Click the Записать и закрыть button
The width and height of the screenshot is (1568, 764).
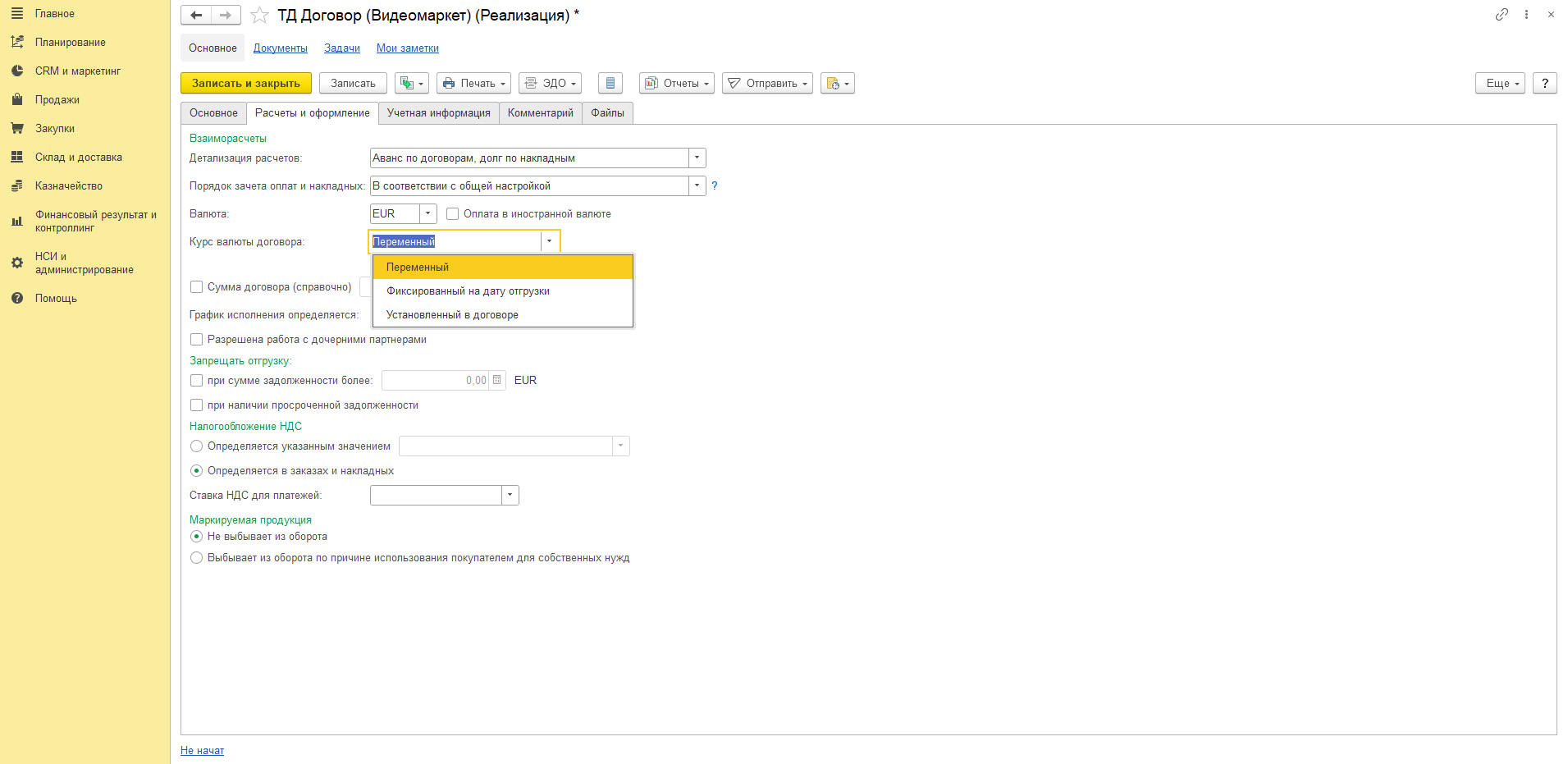pos(246,83)
